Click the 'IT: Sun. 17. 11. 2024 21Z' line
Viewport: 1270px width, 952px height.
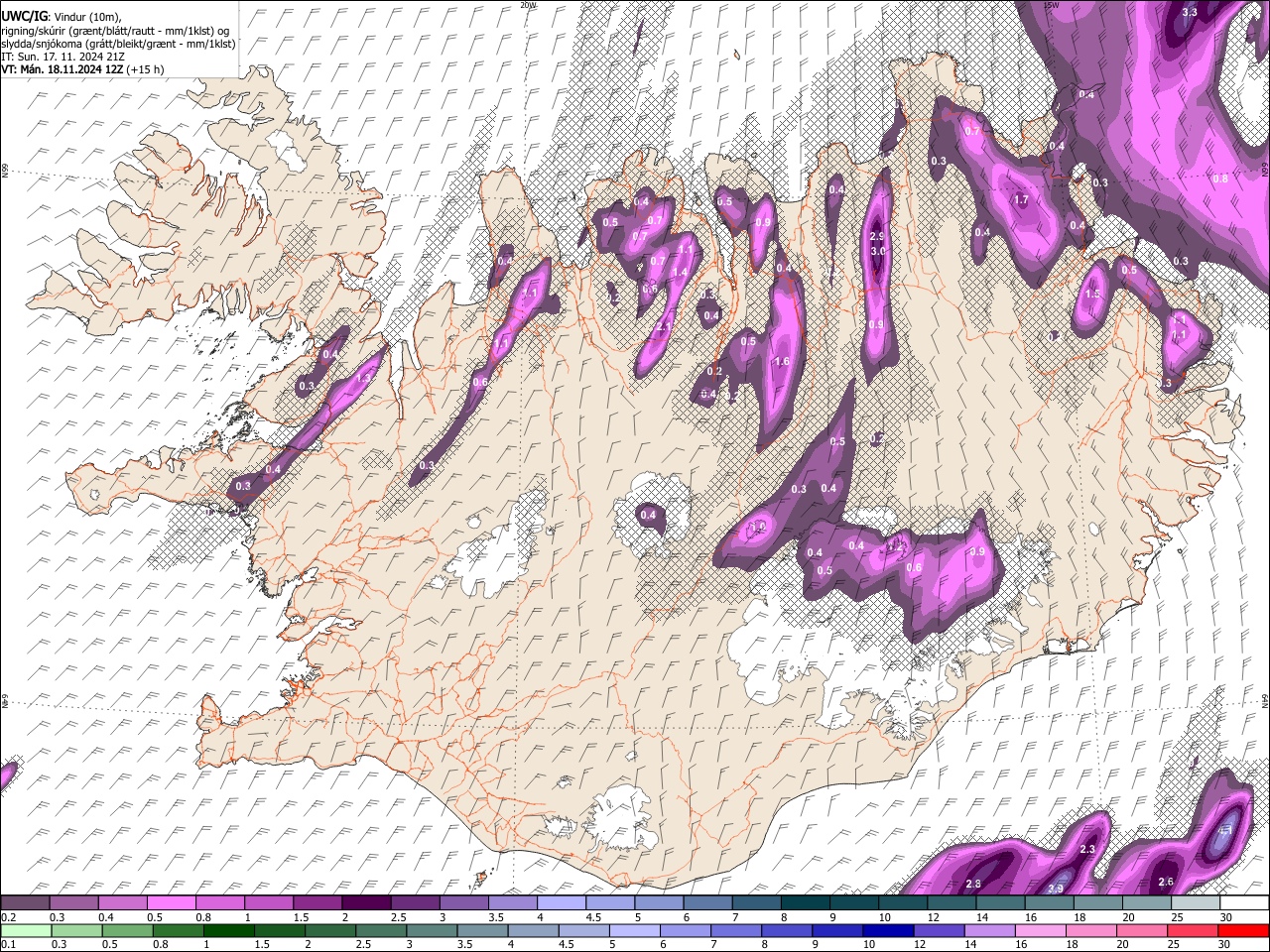61,57
